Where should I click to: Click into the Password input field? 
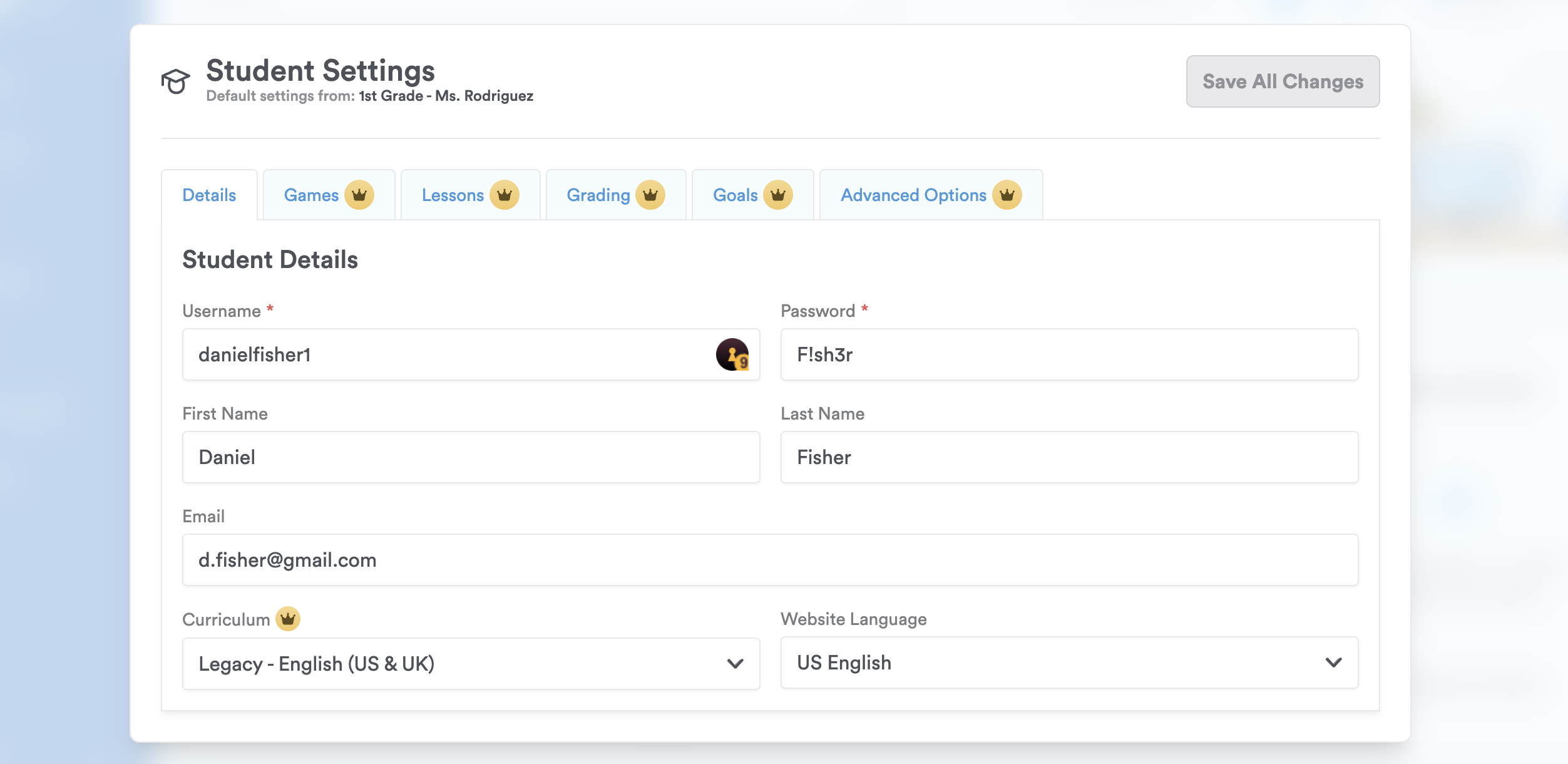[x=1069, y=355]
